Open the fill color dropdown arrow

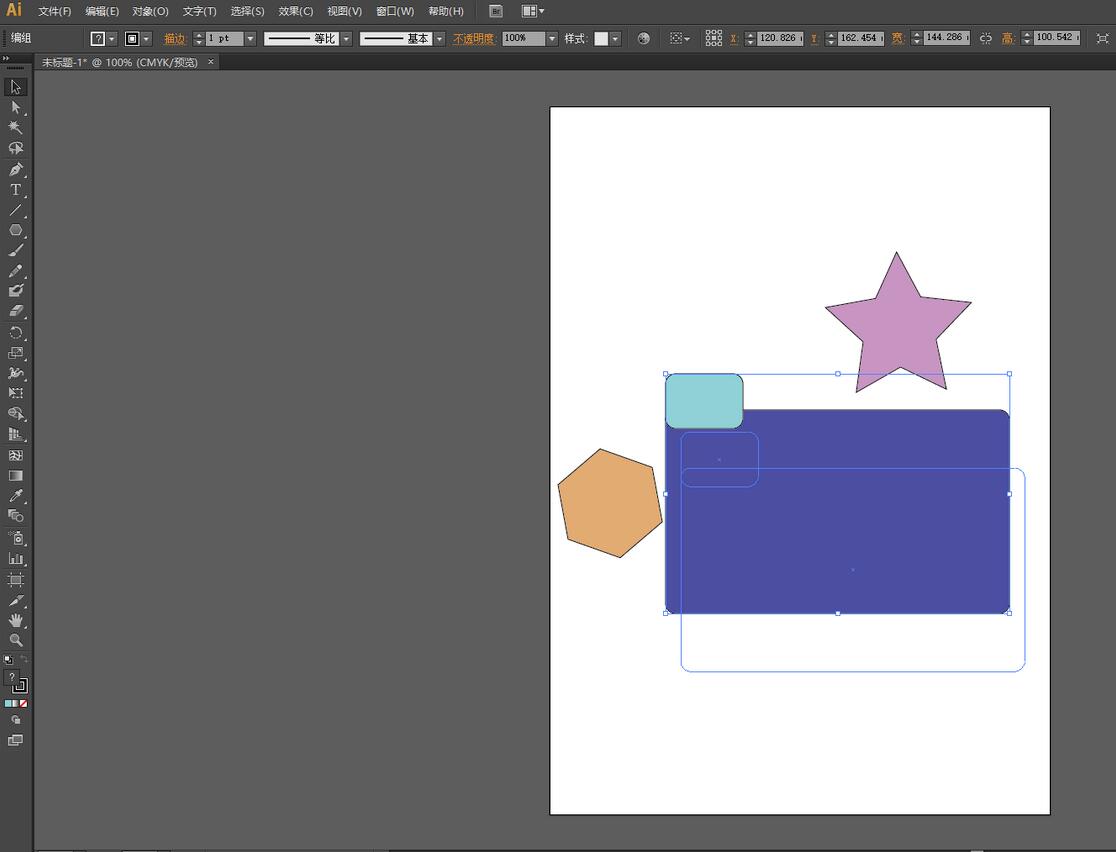[x=112, y=38]
